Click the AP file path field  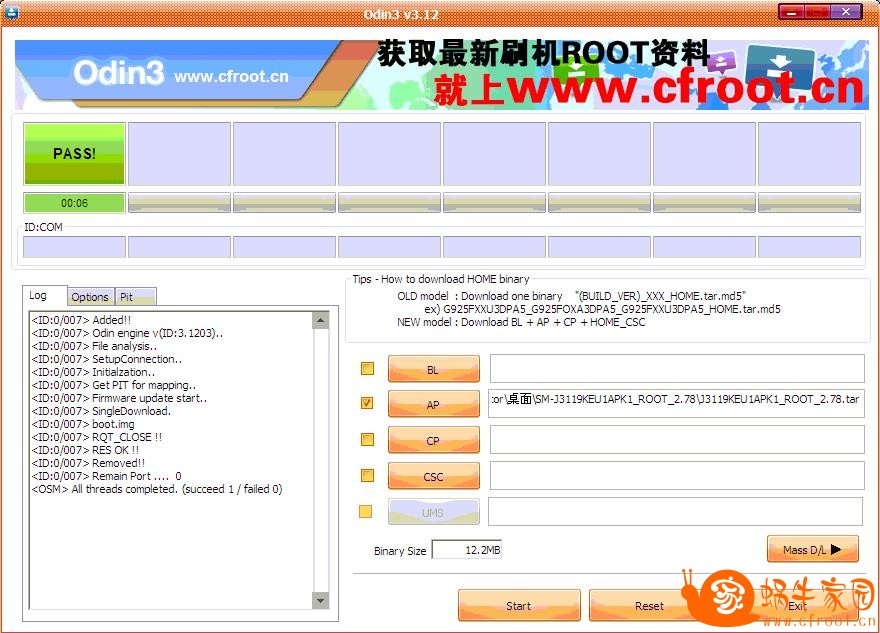[676, 403]
